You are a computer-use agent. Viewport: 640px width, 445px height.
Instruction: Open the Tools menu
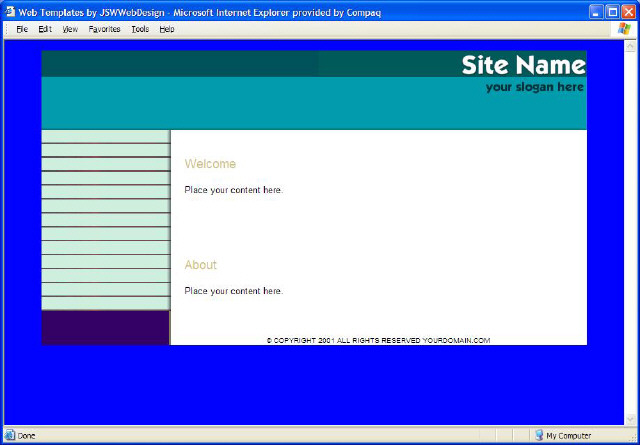[140, 29]
